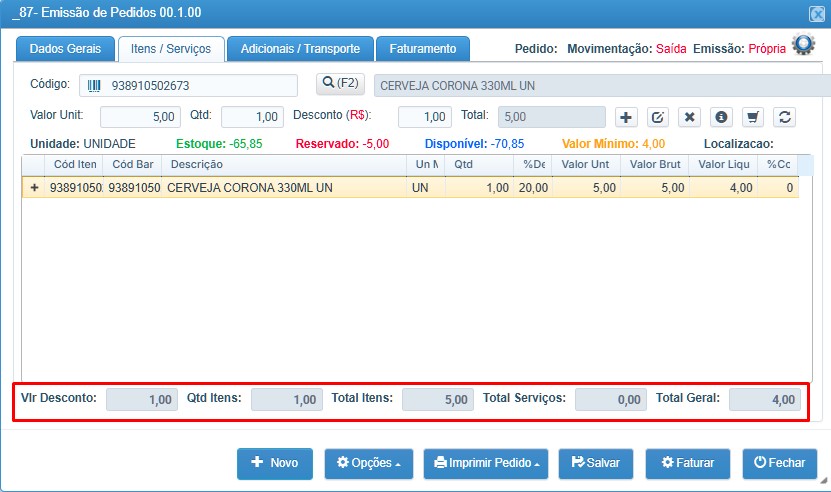The height and width of the screenshot is (492, 831).
Task: Click the Fechar button
Action: click(780, 463)
